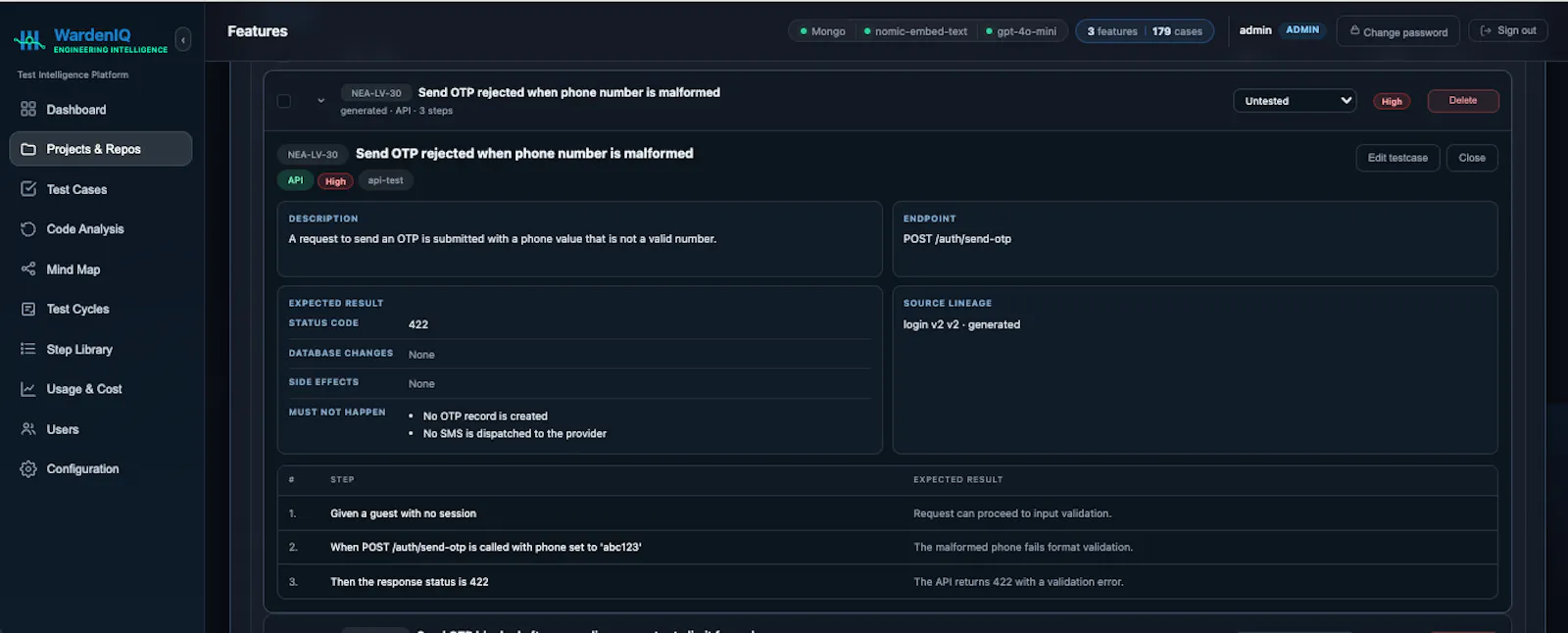Click the ADMIN role badge
Viewport: 1568px width, 633px height.
(x=1302, y=30)
